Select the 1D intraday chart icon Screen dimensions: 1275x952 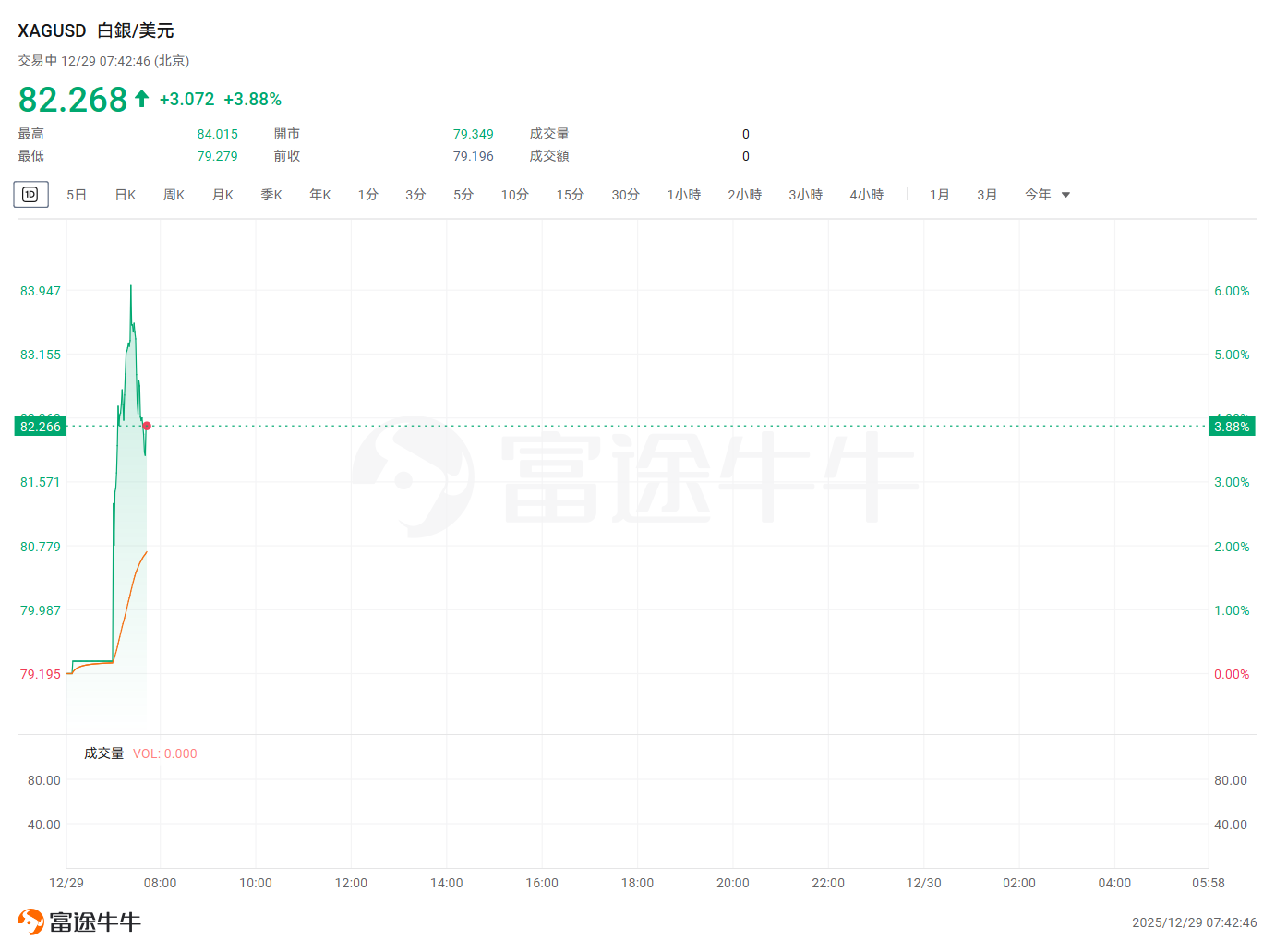pyautogui.click(x=30, y=194)
